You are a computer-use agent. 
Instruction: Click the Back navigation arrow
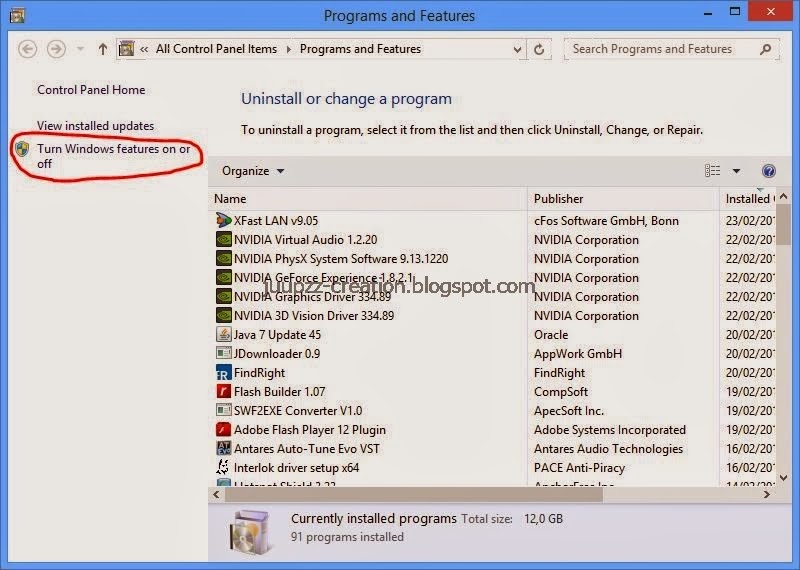(x=28, y=49)
